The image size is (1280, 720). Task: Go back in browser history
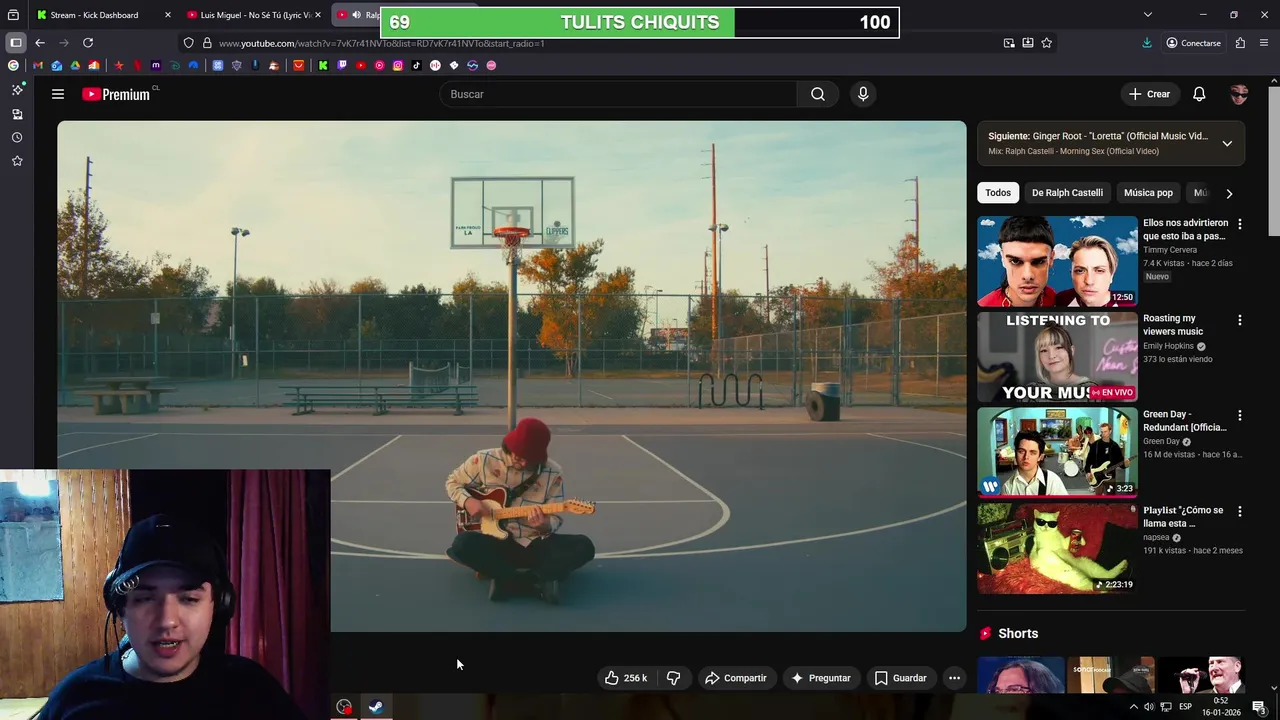click(x=40, y=43)
